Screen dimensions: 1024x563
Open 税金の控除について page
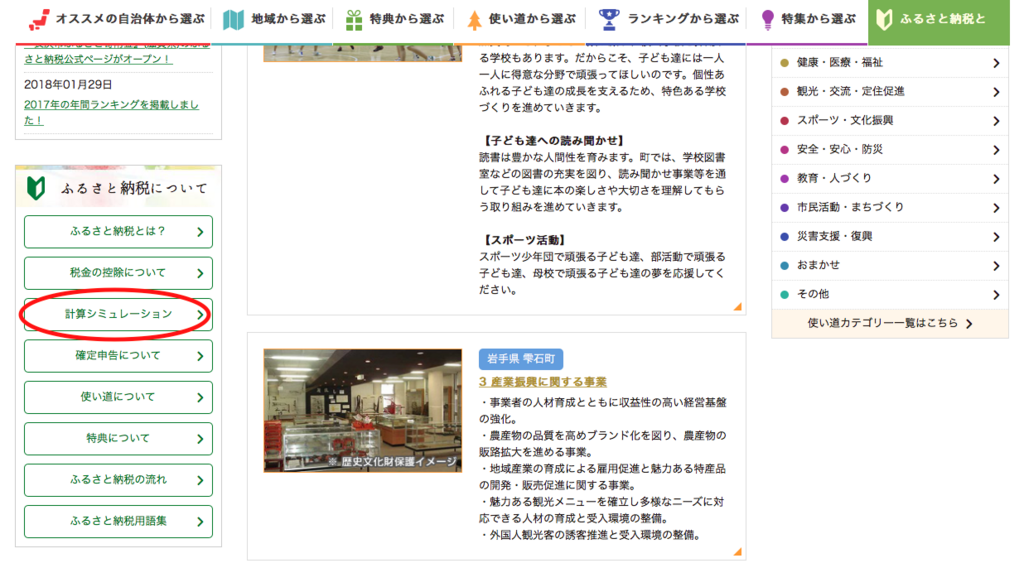pyautogui.click(x=118, y=273)
